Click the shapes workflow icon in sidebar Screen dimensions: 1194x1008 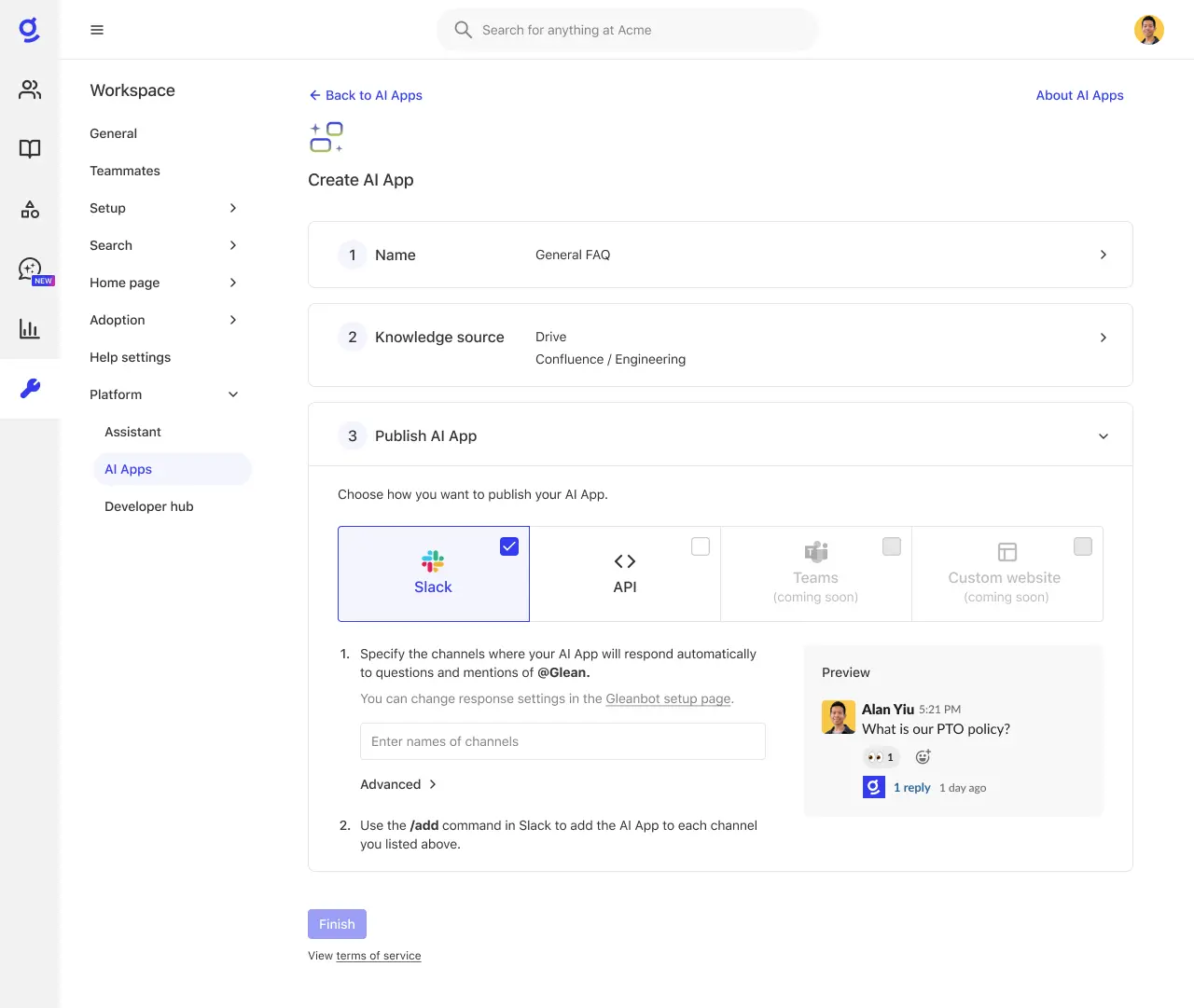(x=30, y=209)
